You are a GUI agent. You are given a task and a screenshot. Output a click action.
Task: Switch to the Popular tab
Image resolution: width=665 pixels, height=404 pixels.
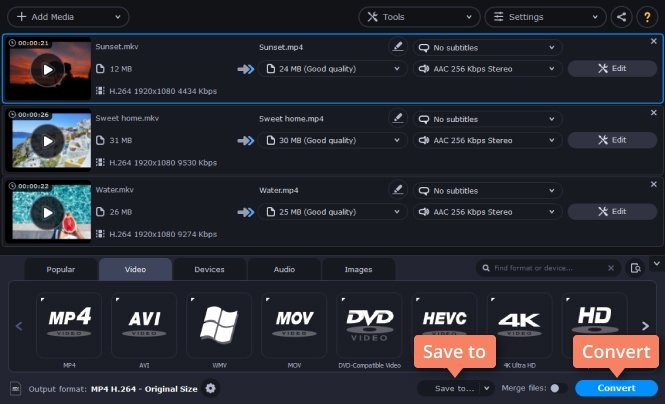click(61, 269)
